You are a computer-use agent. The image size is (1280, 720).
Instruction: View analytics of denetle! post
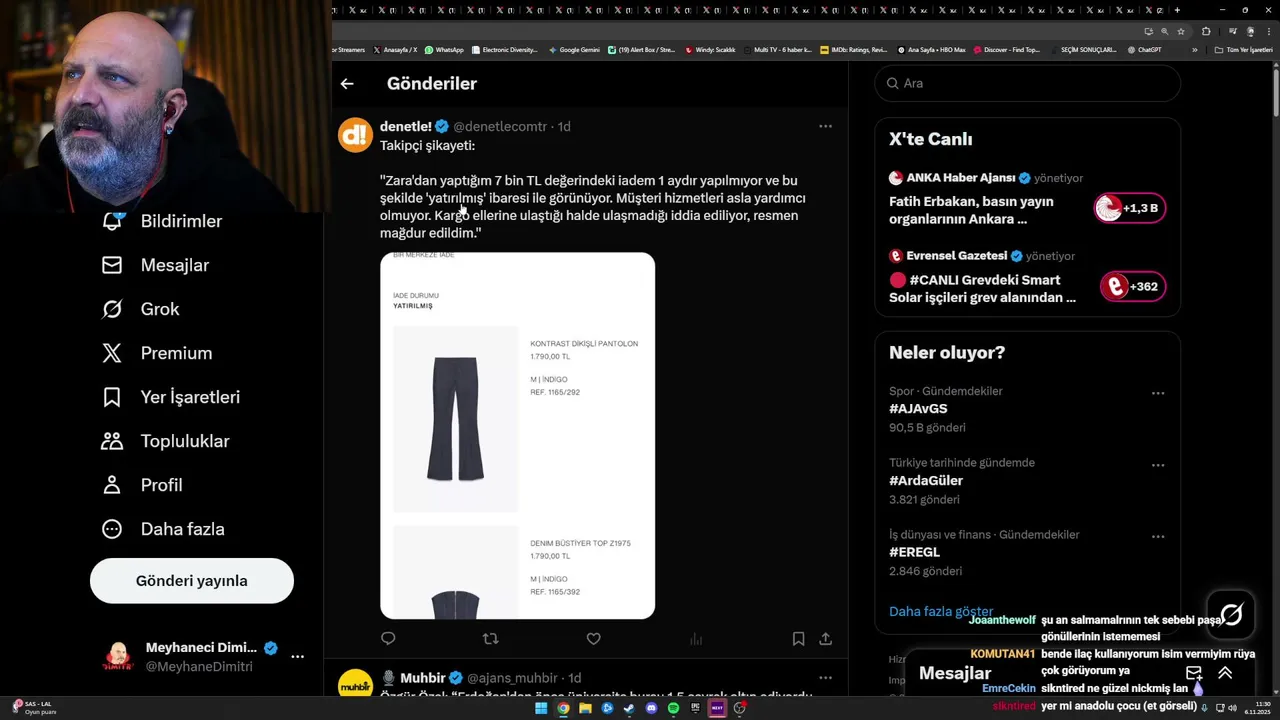pyautogui.click(x=696, y=638)
